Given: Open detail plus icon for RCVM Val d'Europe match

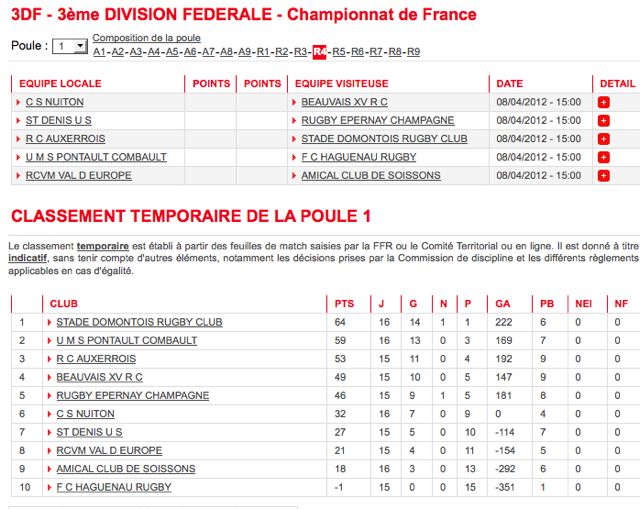Looking at the screenshot, I should (603, 176).
